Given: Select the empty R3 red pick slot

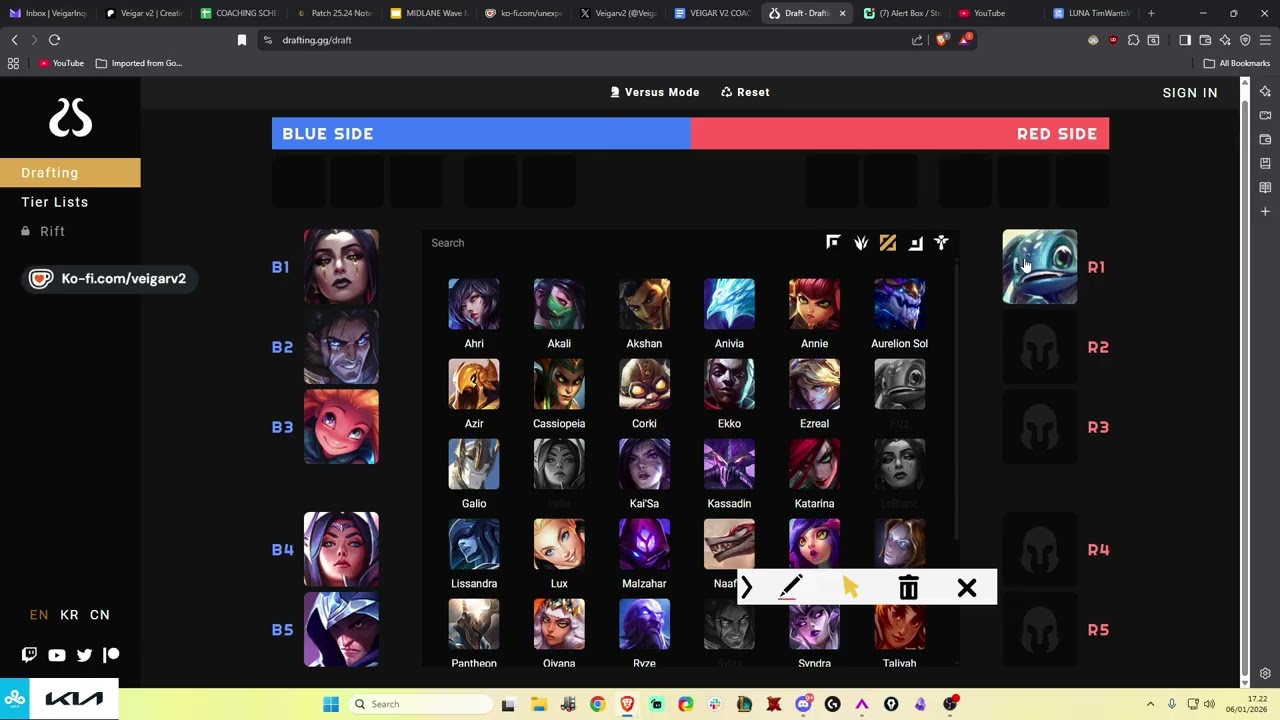Looking at the screenshot, I should [x=1040, y=427].
